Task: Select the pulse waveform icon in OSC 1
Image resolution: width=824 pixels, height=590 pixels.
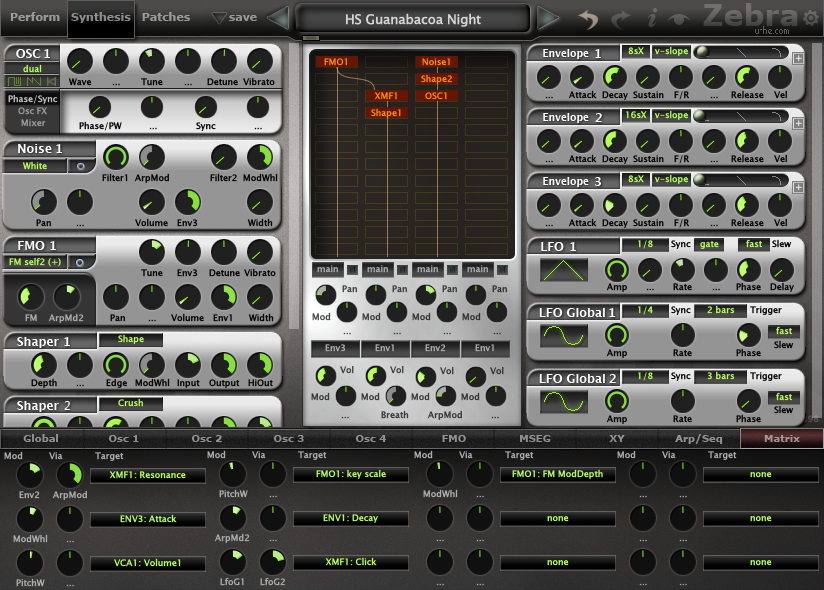Action: pos(14,81)
